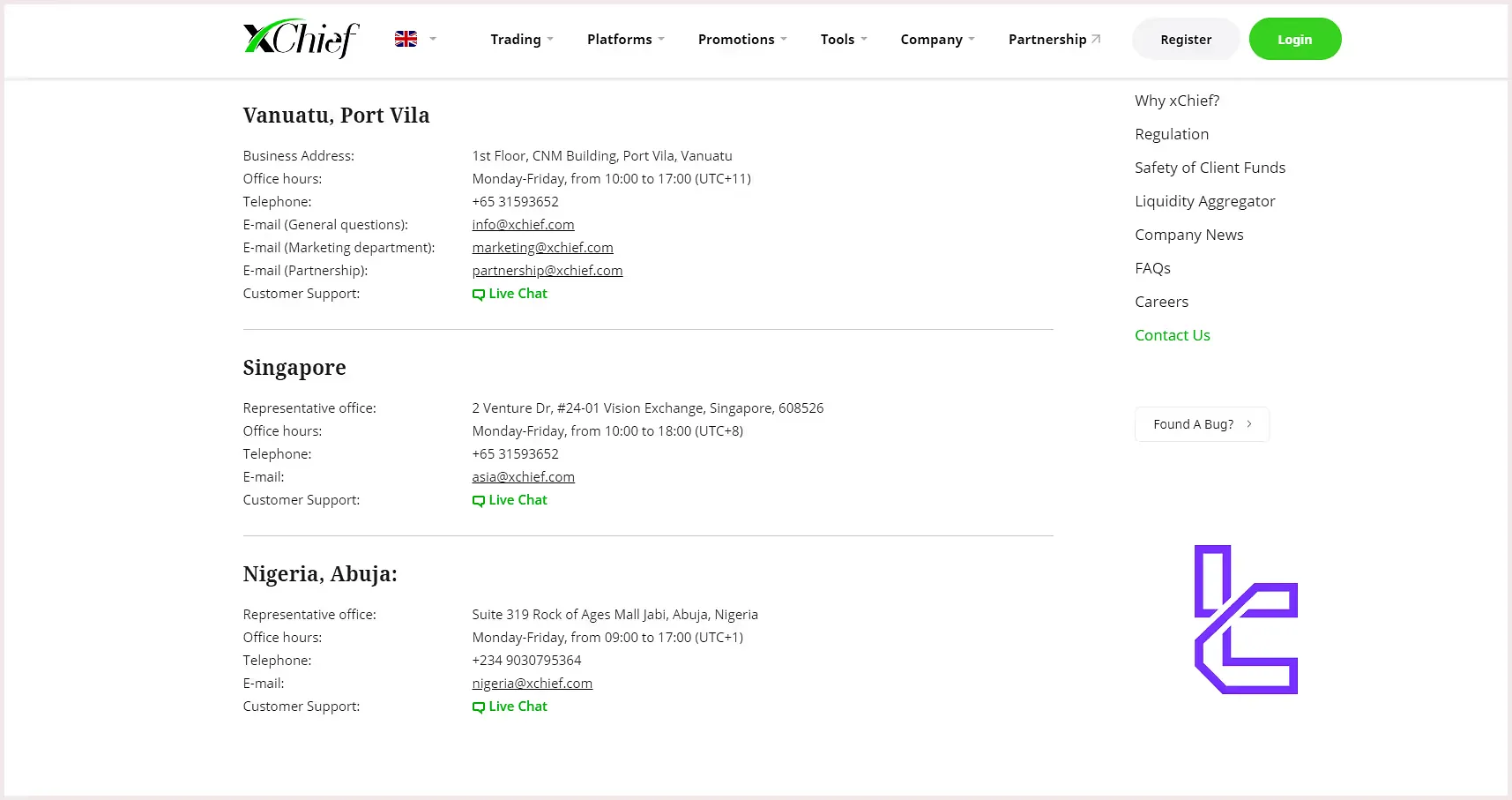Open the Partnership external link
The width and height of the screenshot is (1512, 800).
(x=1054, y=40)
